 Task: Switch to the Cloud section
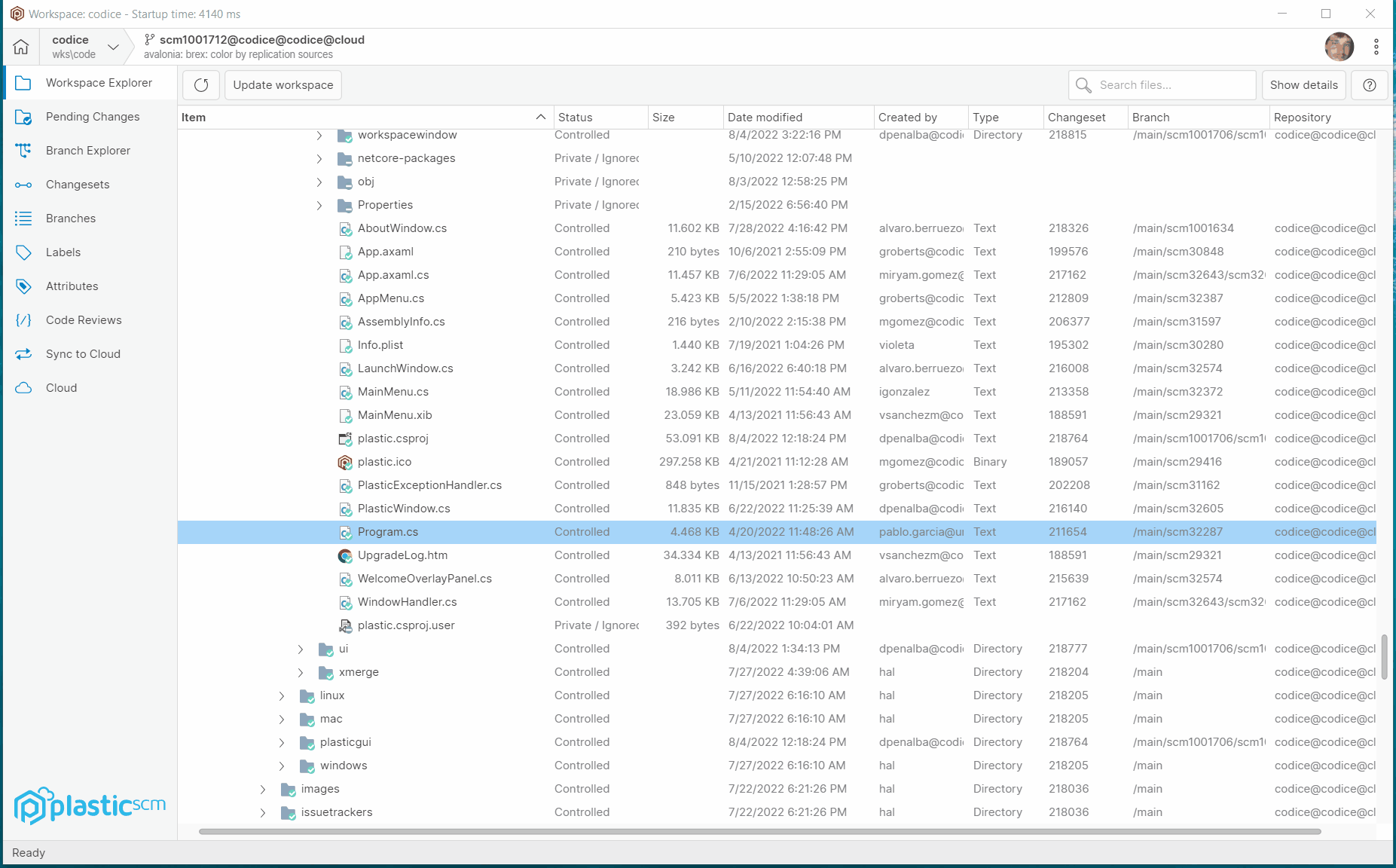61,387
